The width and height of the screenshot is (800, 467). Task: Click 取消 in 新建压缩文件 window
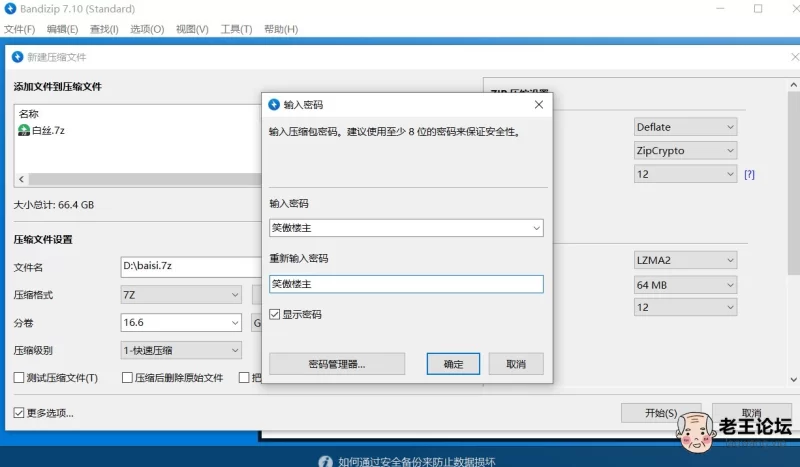coord(752,413)
